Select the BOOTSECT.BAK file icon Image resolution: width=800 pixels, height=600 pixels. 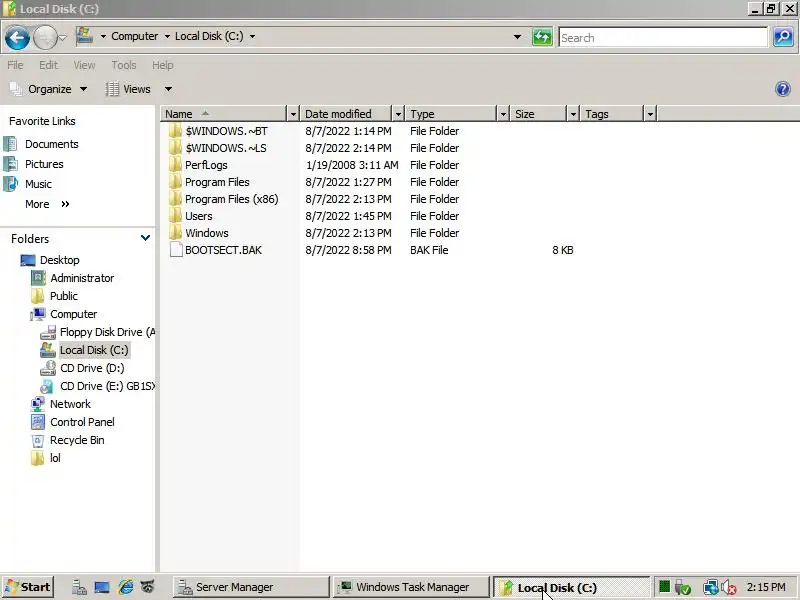176,250
